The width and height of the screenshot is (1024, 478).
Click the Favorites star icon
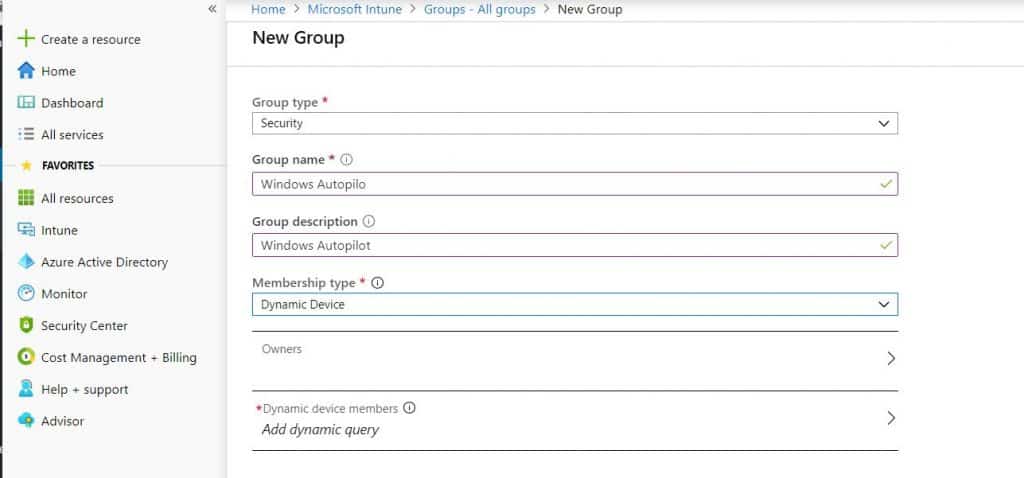pyautogui.click(x=26, y=166)
